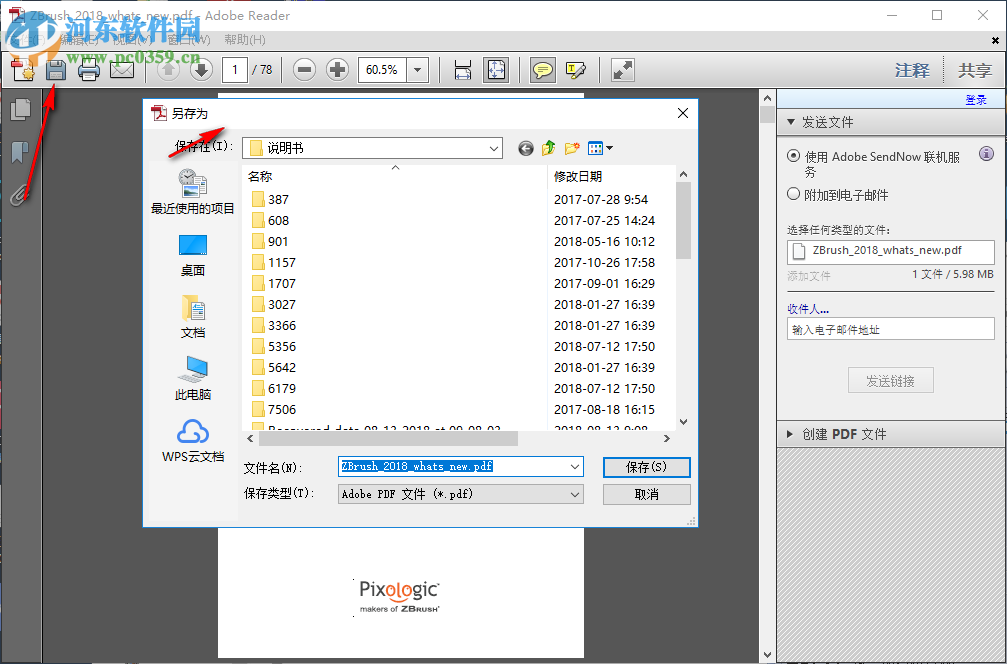Switch to full screen reading mode

622,70
